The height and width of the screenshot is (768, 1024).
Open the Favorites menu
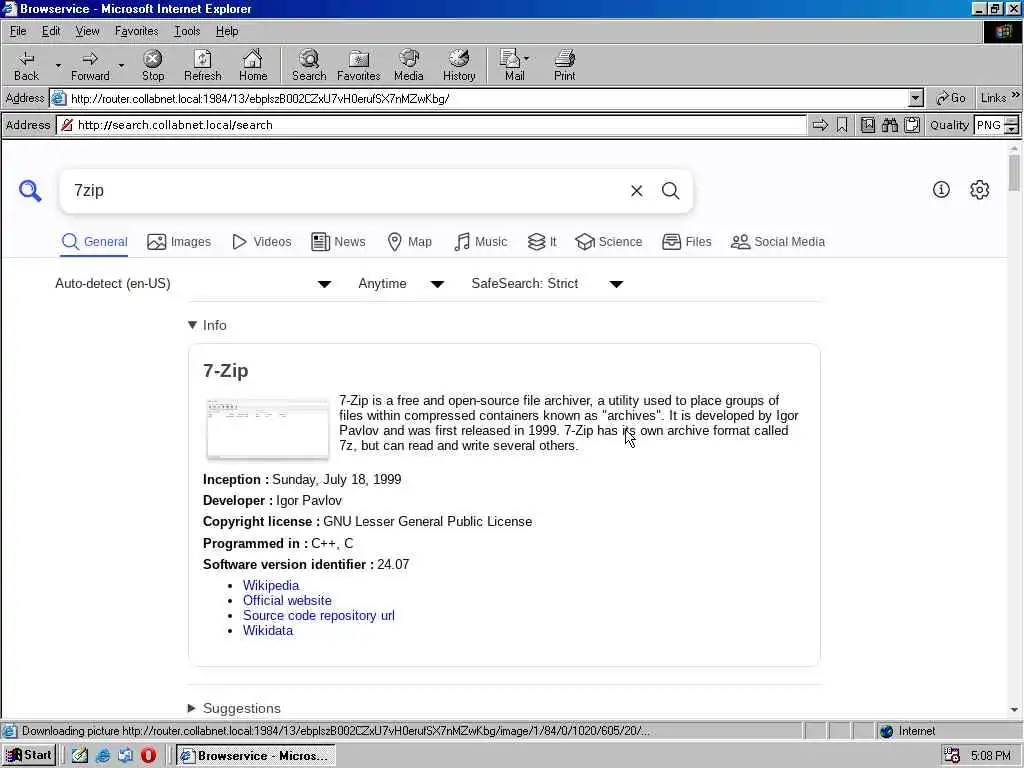(x=136, y=31)
